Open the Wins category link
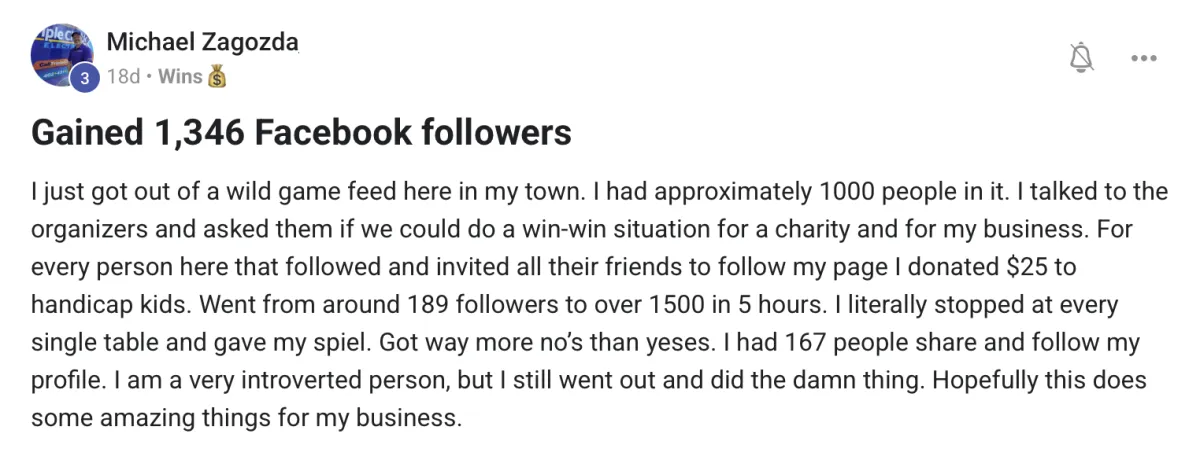Viewport: 1200px width, 456px height. [x=180, y=76]
